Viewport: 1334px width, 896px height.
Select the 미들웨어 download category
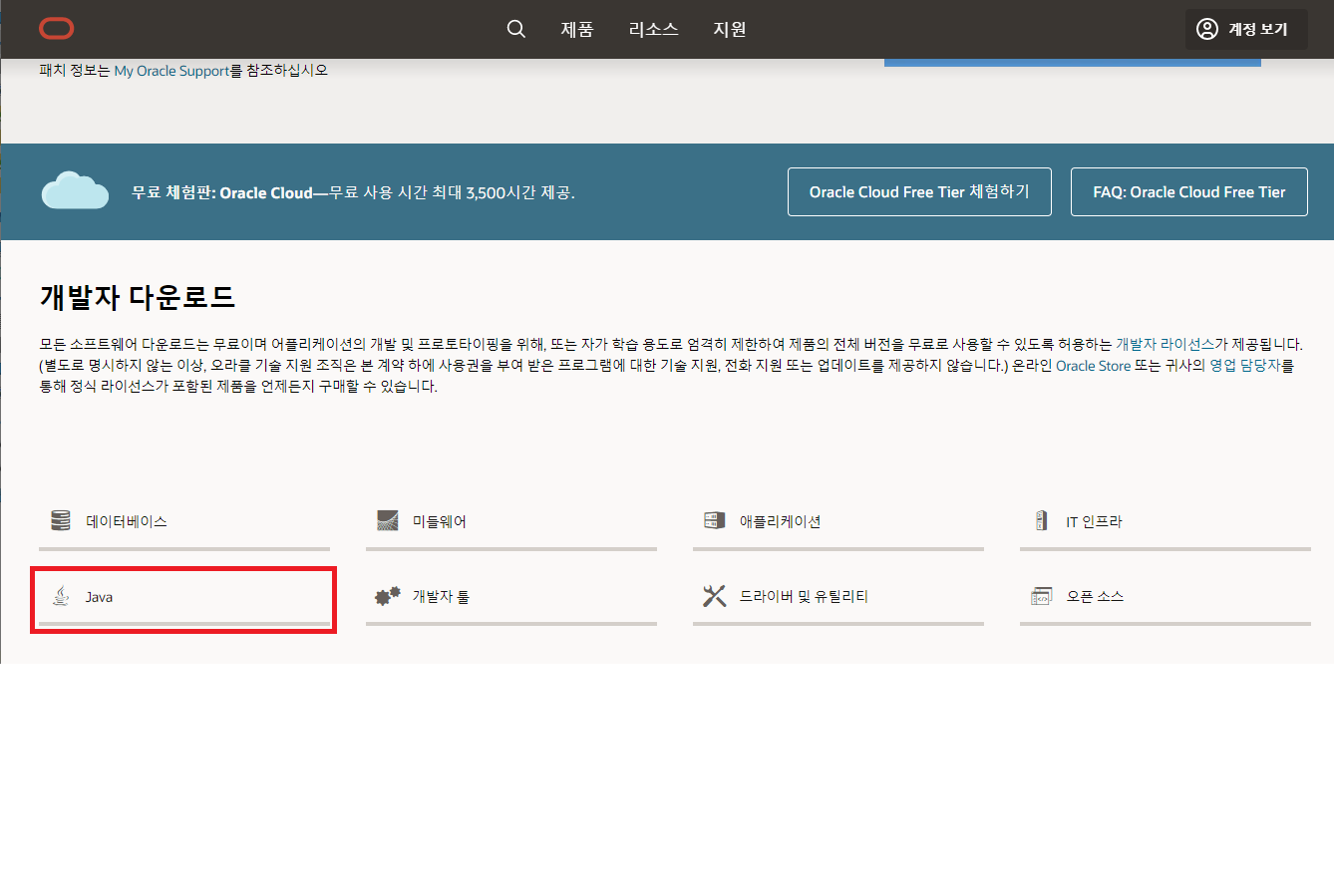point(511,525)
